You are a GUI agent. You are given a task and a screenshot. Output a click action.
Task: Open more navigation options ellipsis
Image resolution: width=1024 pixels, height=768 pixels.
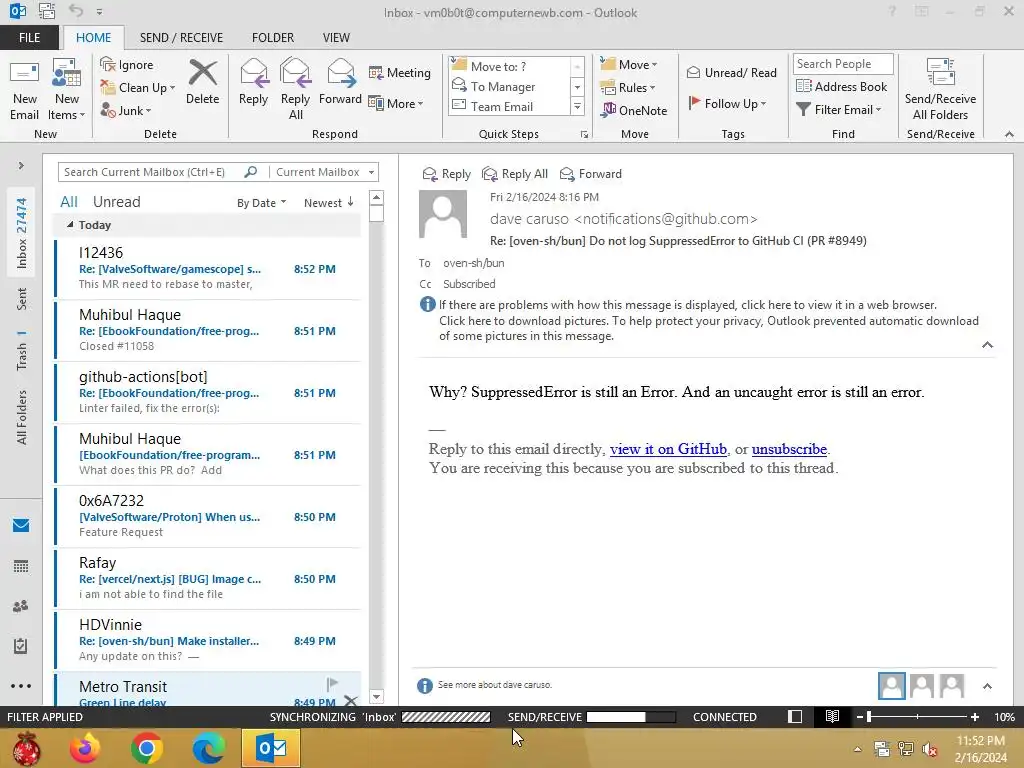pyautogui.click(x=21, y=686)
